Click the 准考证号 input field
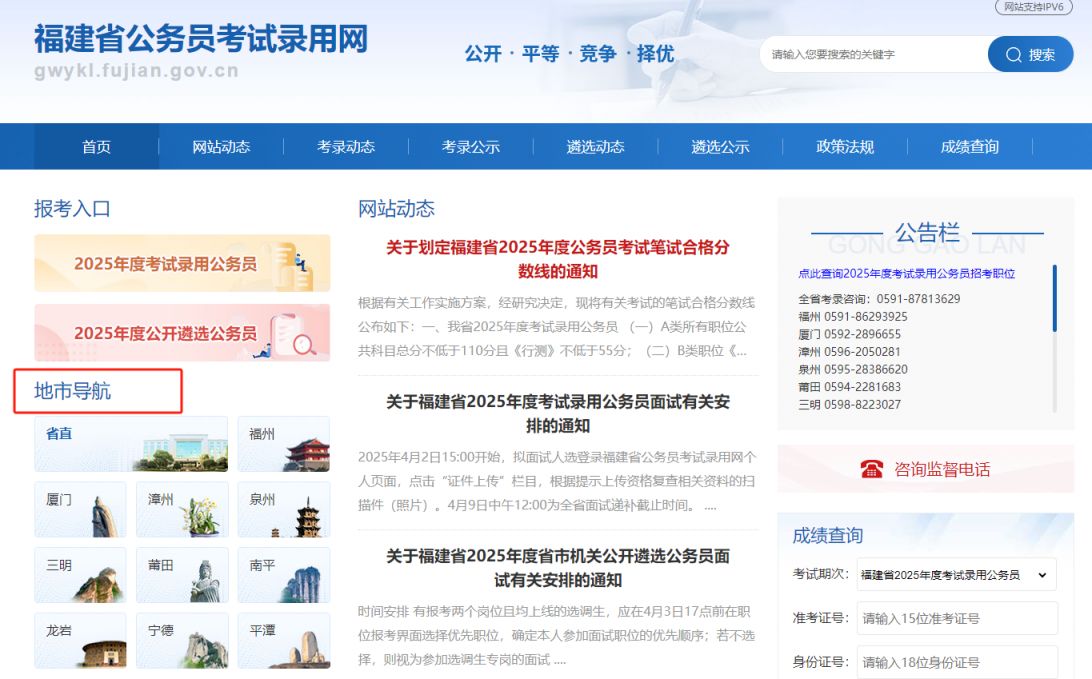Screen dimensions: 1092x679 tap(956, 618)
